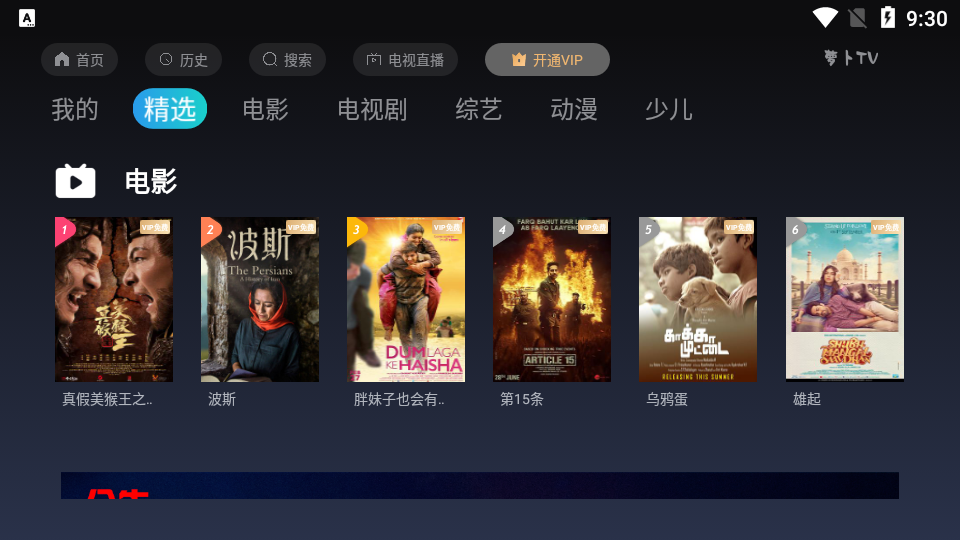Click the crown icon in 开通VIP
Image resolution: width=960 pixels, height=540 pixels.
(519, 59)
